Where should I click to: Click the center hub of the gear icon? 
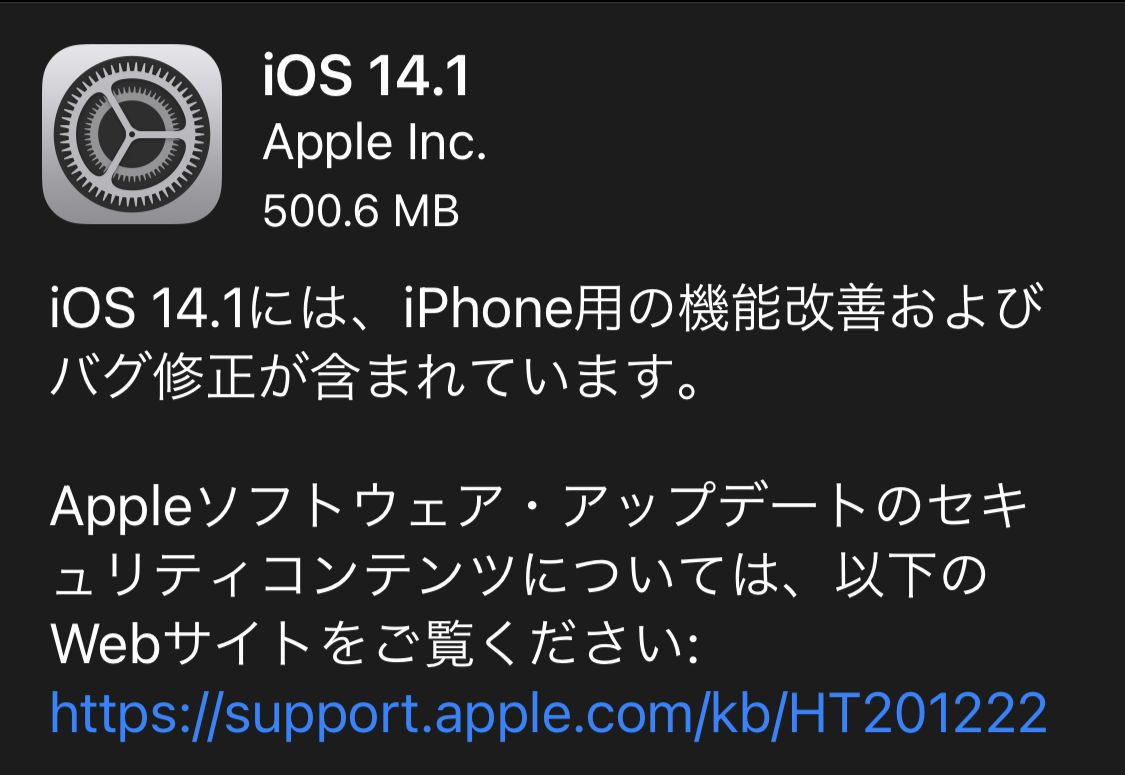[132, 134]
